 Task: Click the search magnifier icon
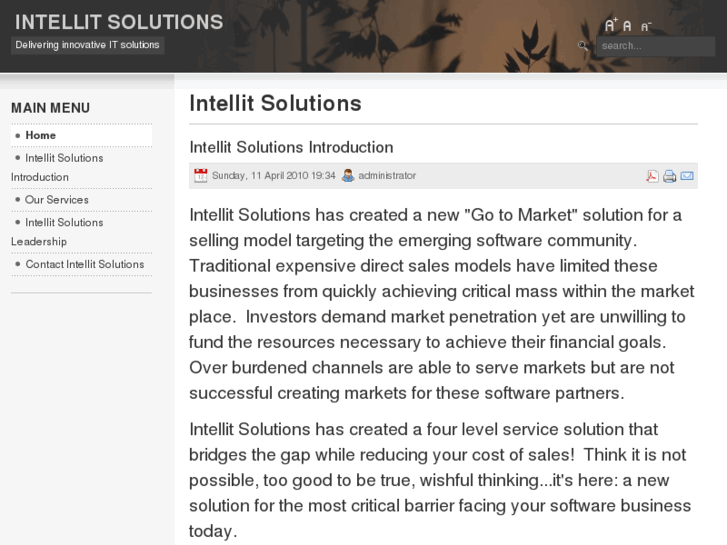(x=583, y=46)
